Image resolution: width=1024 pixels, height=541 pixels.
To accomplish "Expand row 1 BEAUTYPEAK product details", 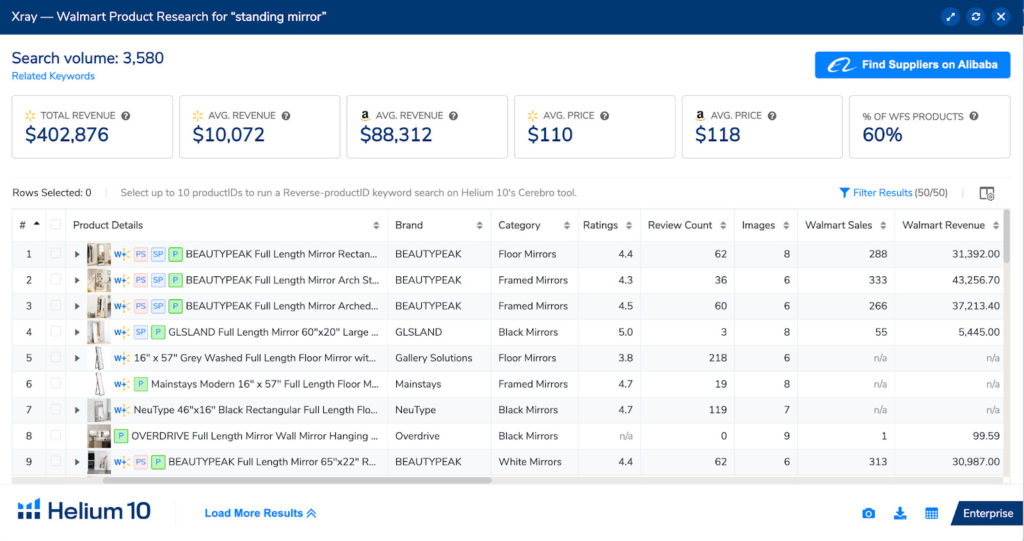I will click(77, 254).
